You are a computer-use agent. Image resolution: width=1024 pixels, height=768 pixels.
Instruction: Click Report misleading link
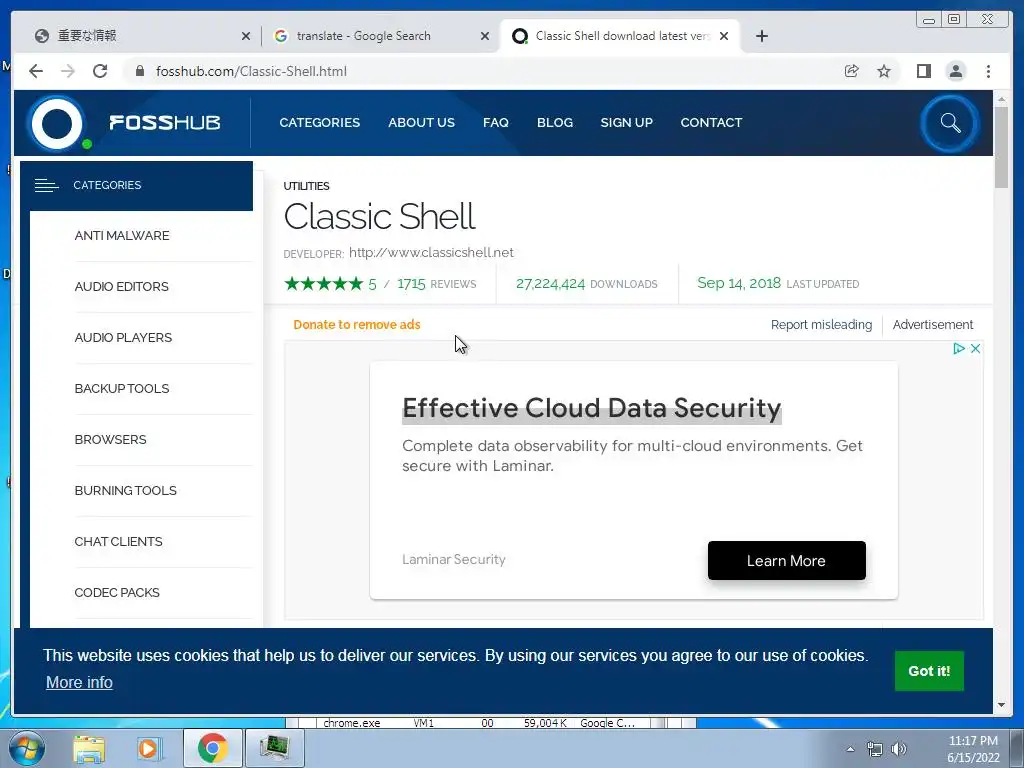point(821,325)
